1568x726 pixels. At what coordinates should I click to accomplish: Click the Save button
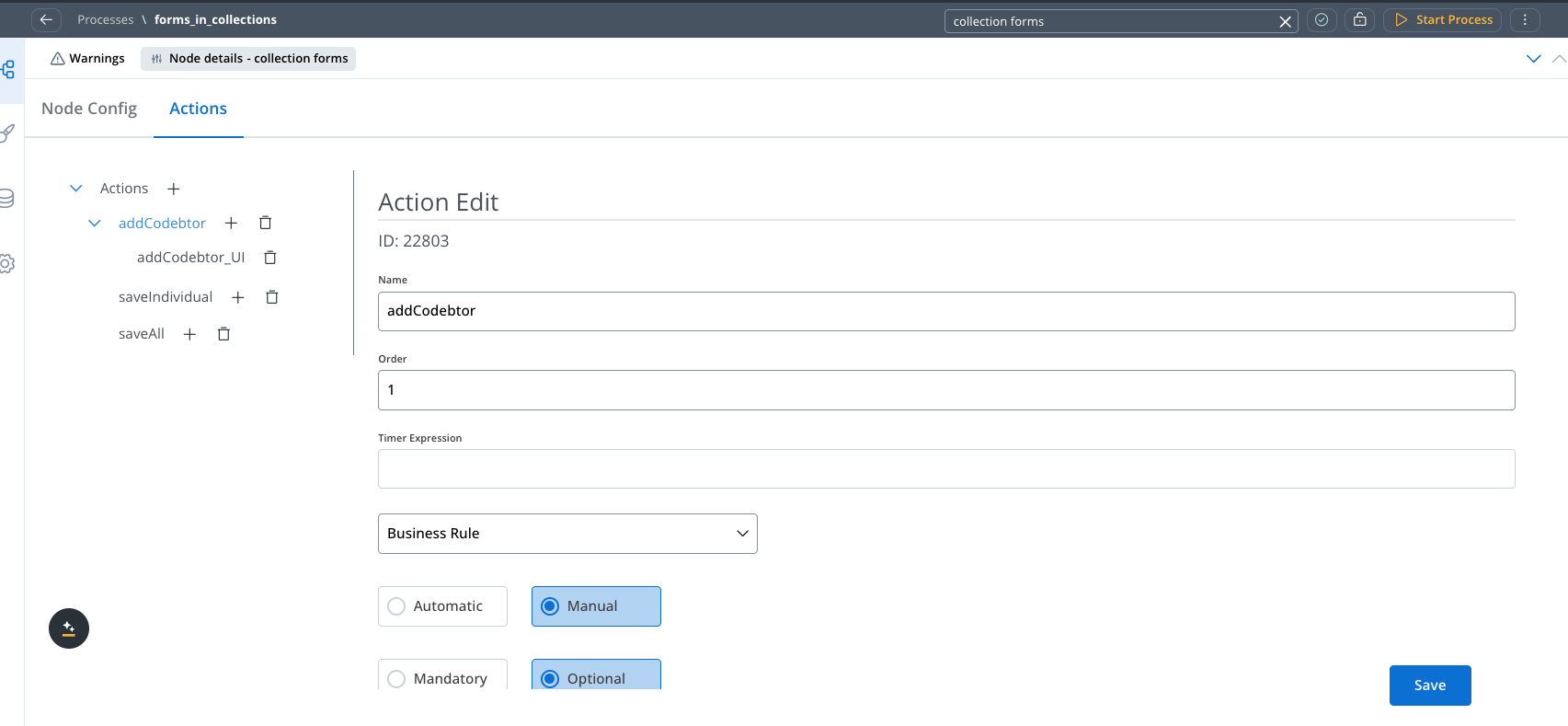tap(1429, 686)
